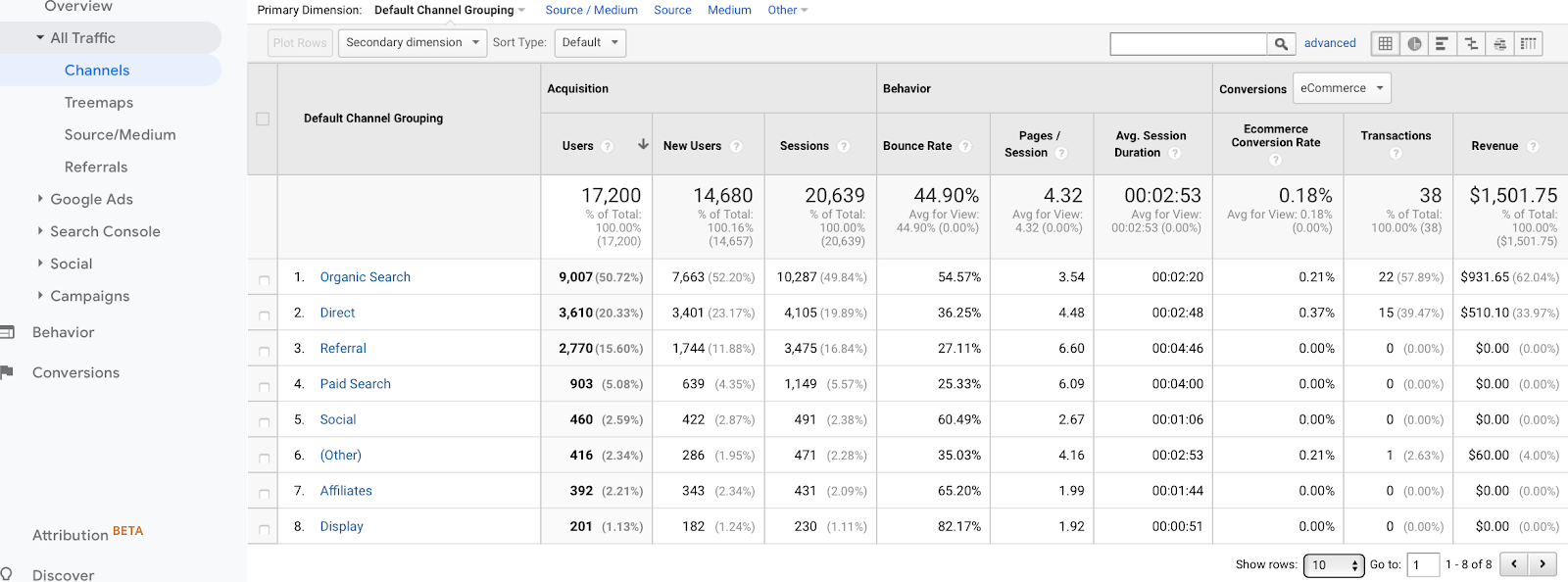
Task: Open the Paid Search channel link
Action: [x=356, y=384]
